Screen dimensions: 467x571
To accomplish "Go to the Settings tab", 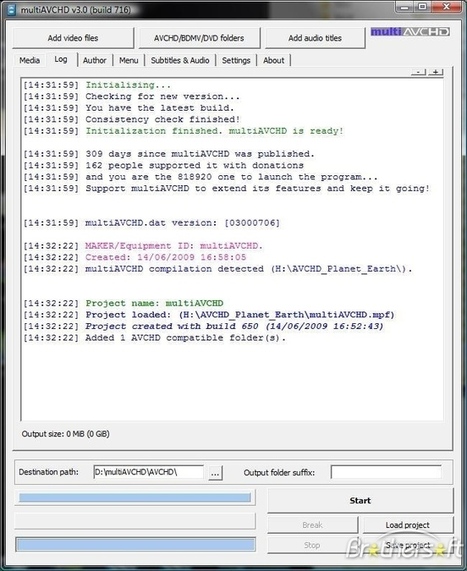I will 236,60.
